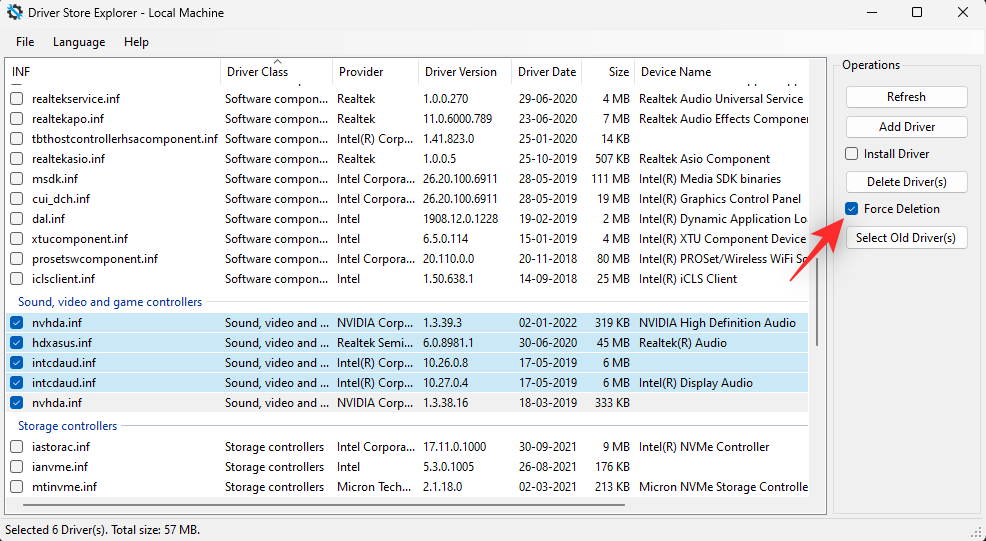Uncheck the hdxasus.inf driver checkbox
This screenshot has width=986, height=541.
(x=17, y=343)
